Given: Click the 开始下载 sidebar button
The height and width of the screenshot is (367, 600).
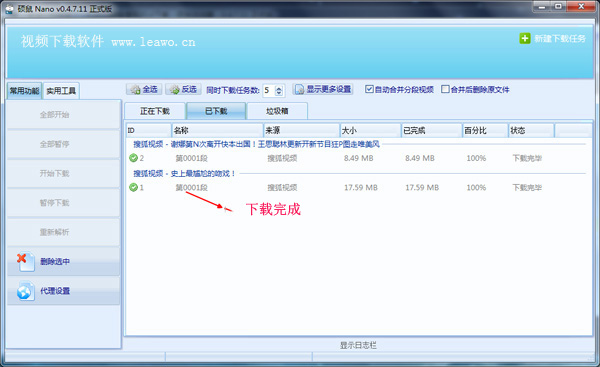Looking at the screenshot, I should point(64,173).
